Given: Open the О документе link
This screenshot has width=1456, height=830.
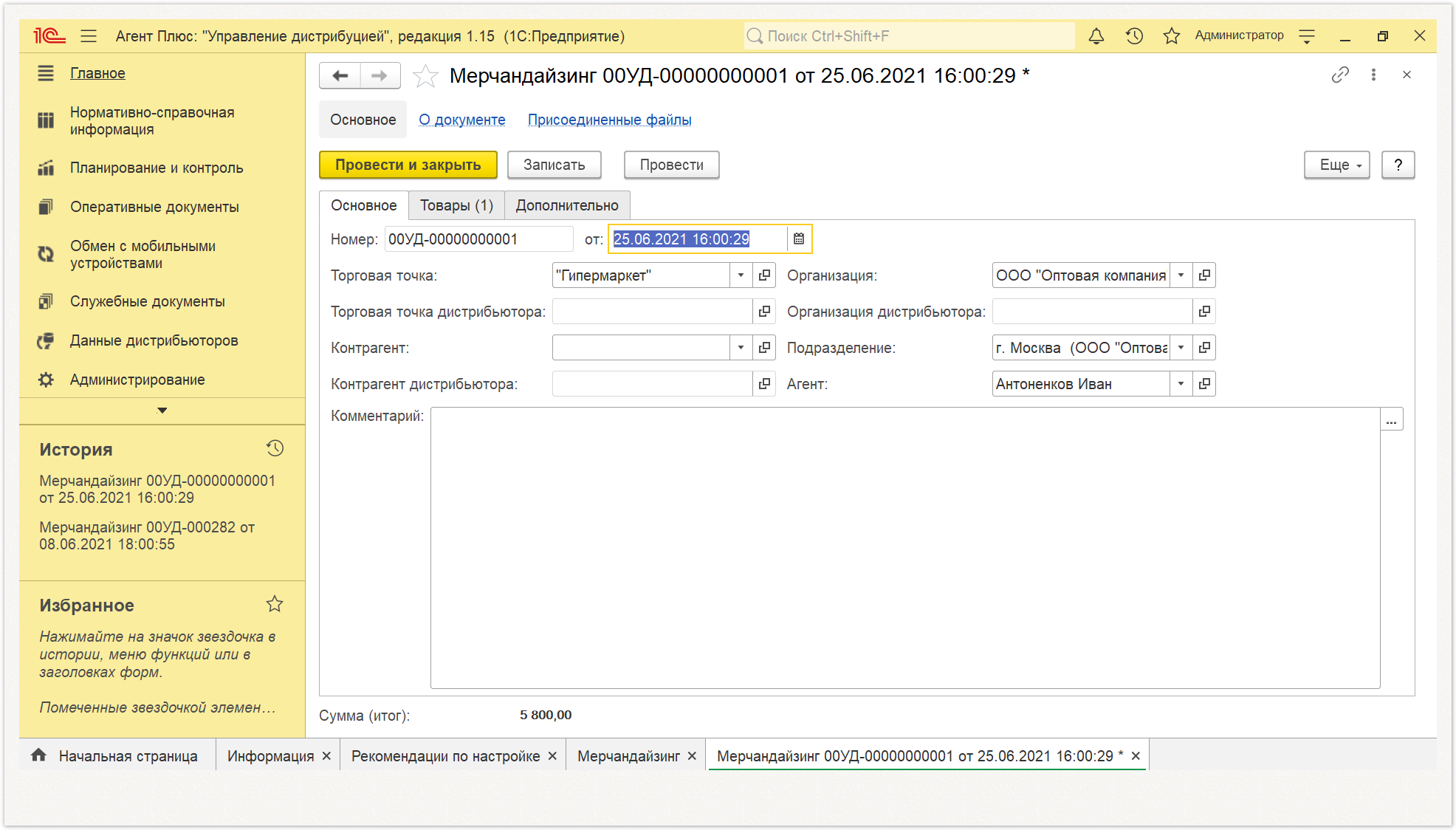Looking at the screenshot, I should point(462,120).
